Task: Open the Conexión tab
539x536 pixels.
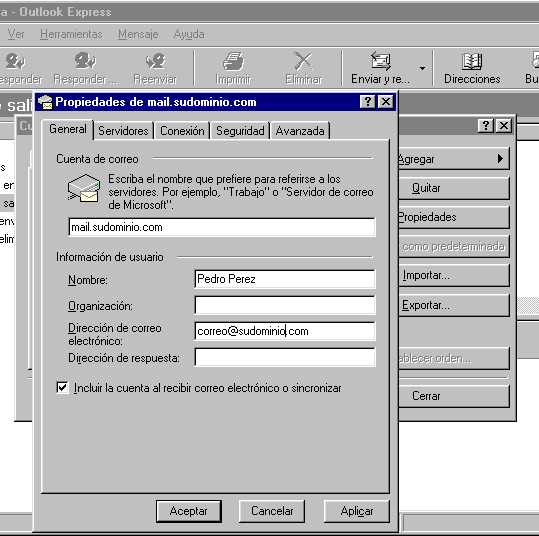Action: pyautogui.click(x=182, y=131)
